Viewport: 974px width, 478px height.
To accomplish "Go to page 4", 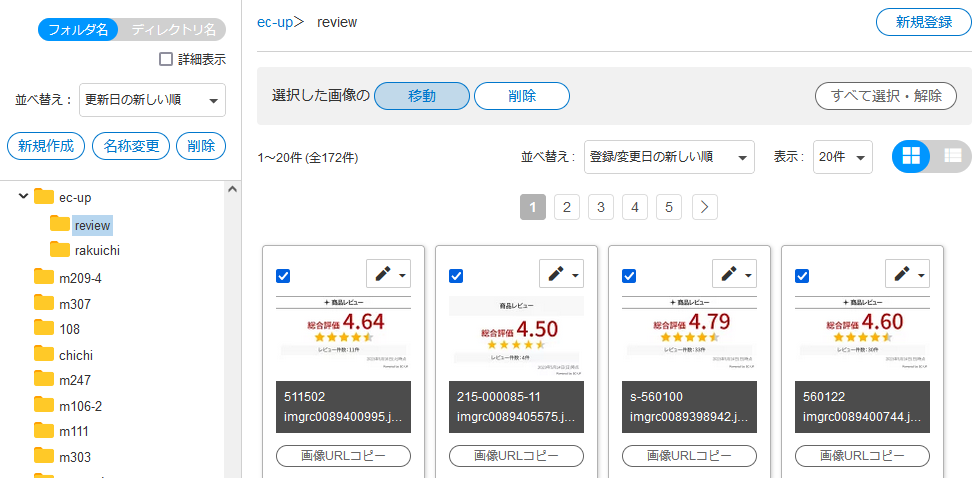I will (635, 207).
